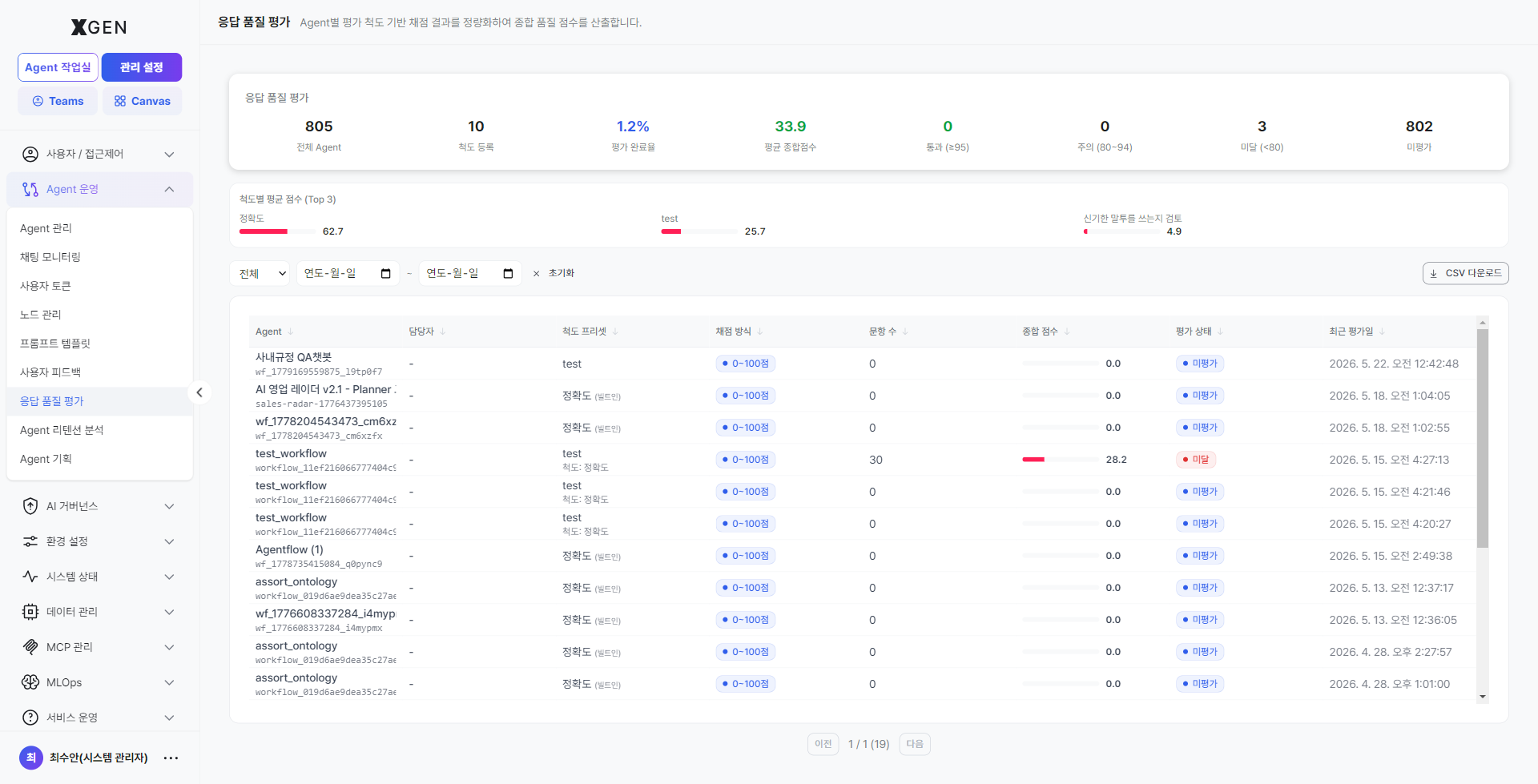The width and height of the screenshot is (1538, 784).
Task: Click the start date 연도-월-일 field
Action: [x=348, y=273]
